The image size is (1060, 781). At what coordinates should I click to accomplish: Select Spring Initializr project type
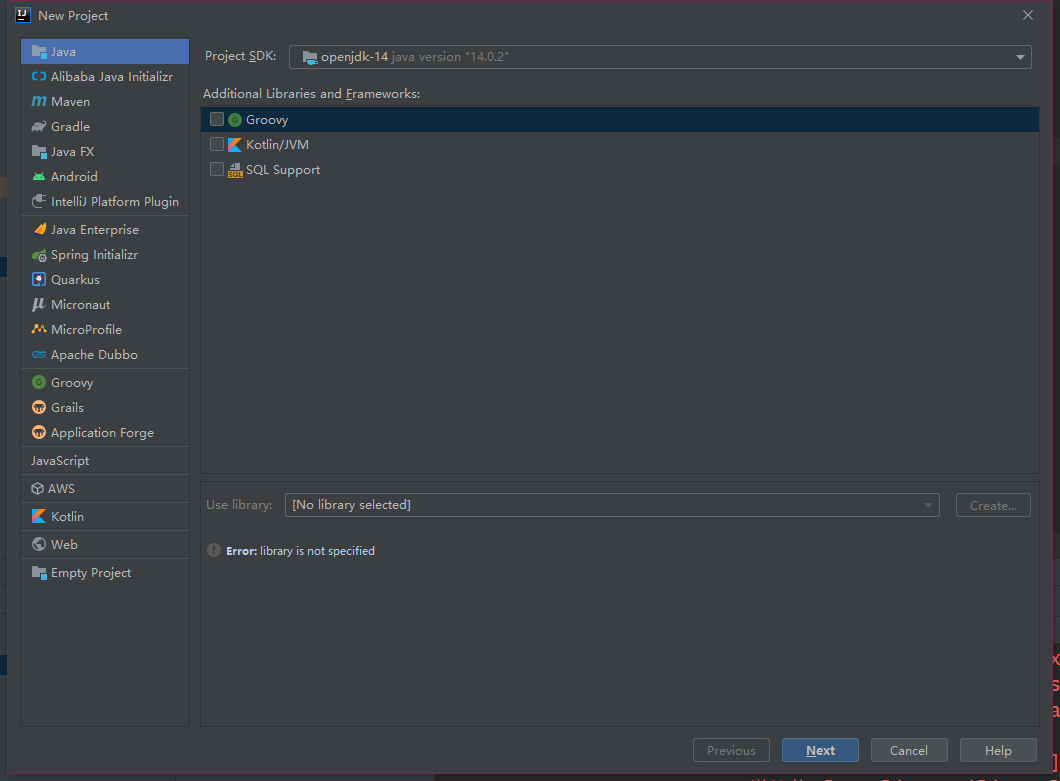click(105, 255)
